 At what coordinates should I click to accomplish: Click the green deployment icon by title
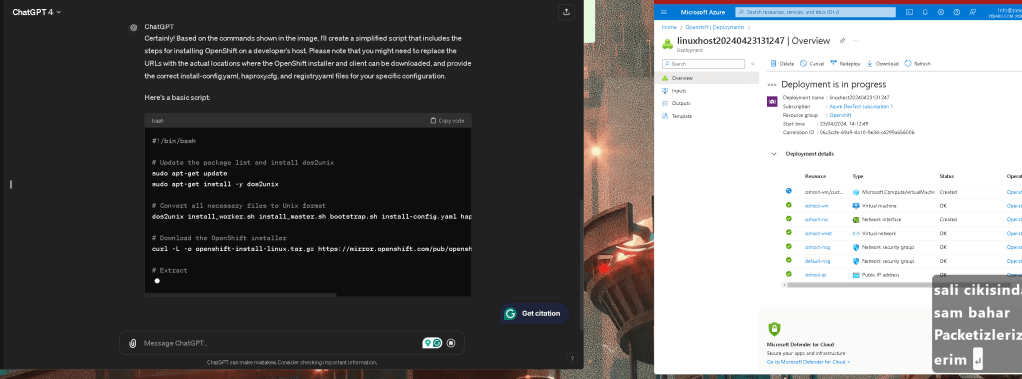point(667,43)
